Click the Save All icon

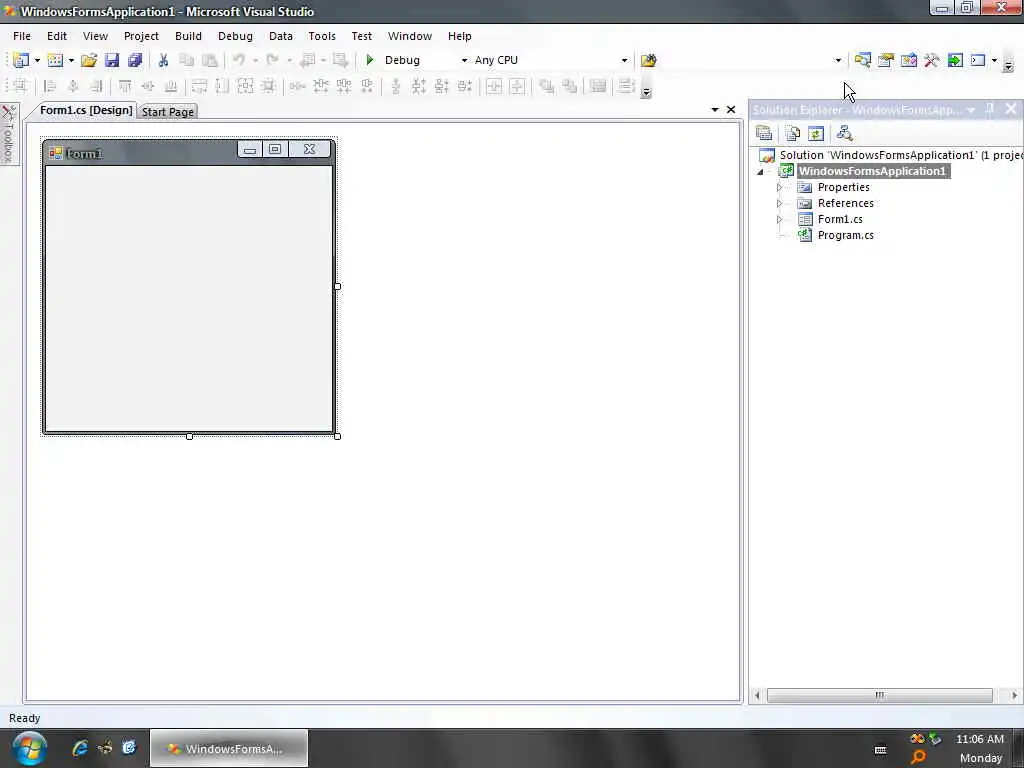pos(135,60)
